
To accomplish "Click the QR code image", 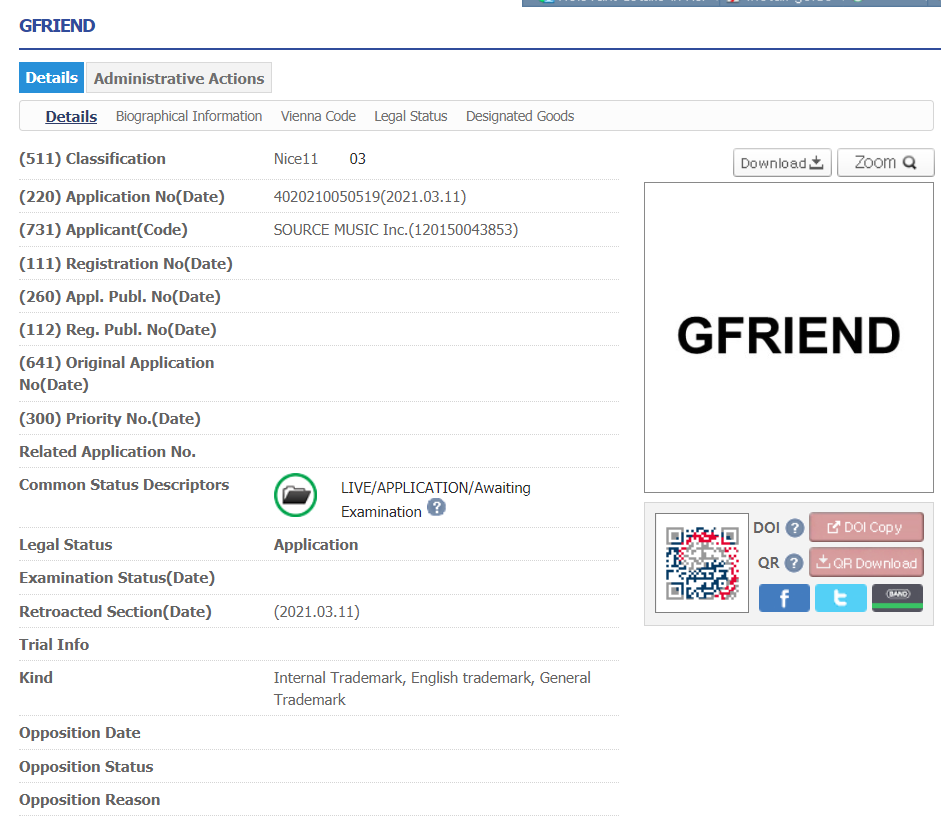I will click(702, 563).
